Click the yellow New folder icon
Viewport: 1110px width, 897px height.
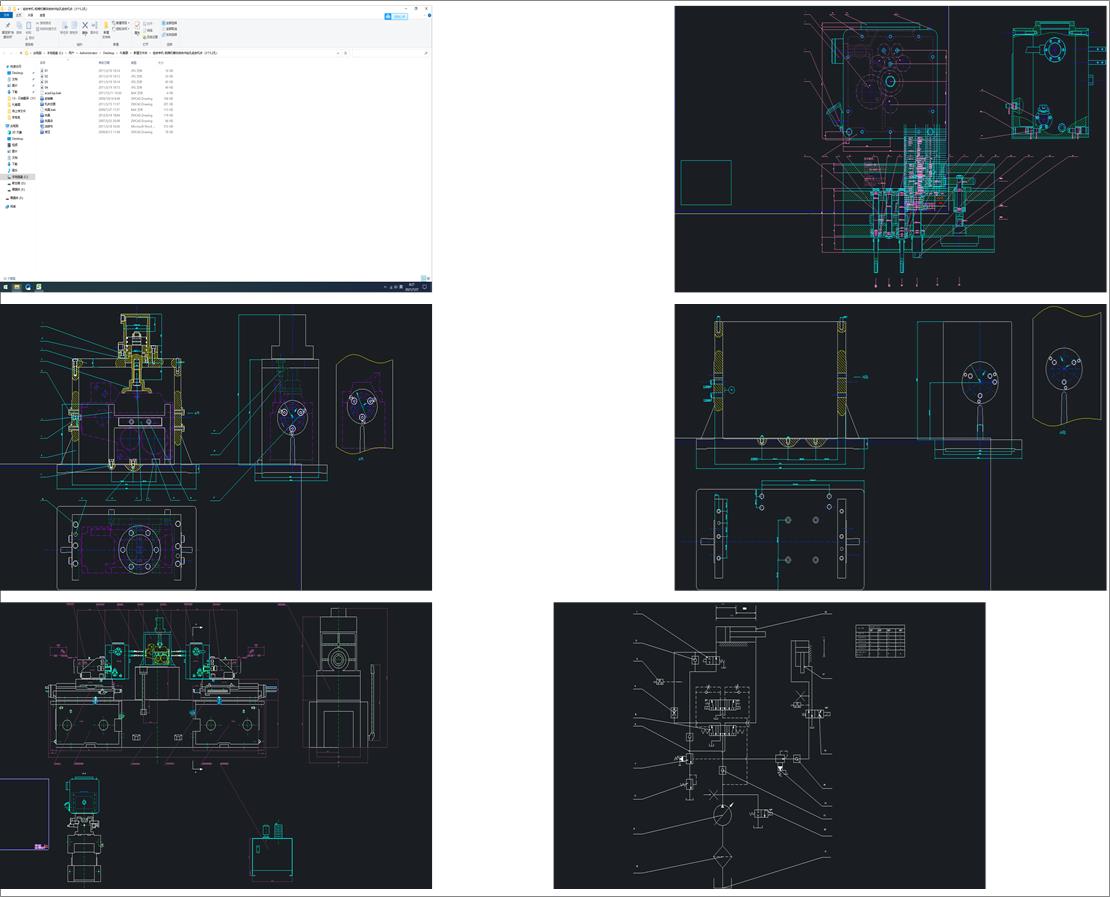point(106,26)
